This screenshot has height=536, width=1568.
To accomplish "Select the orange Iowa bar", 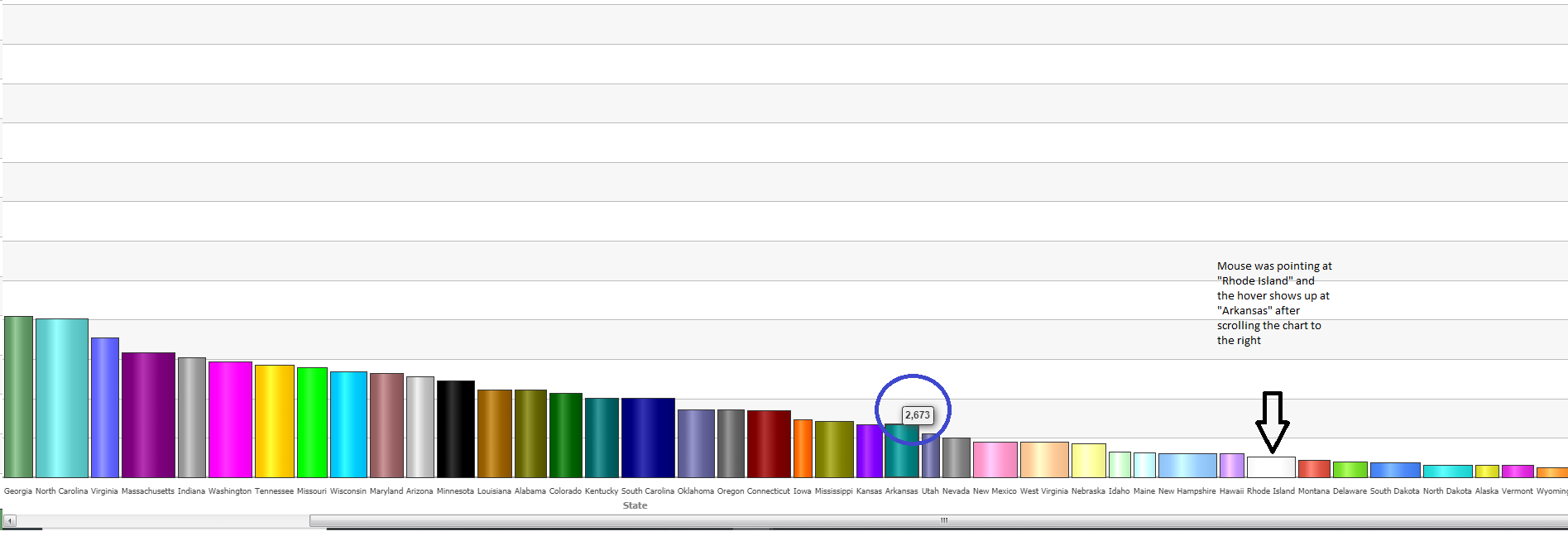I will click(803, 448).
